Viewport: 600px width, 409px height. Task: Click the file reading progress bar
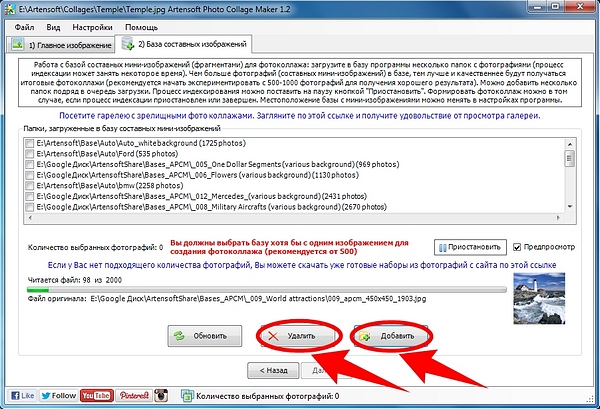267,290
